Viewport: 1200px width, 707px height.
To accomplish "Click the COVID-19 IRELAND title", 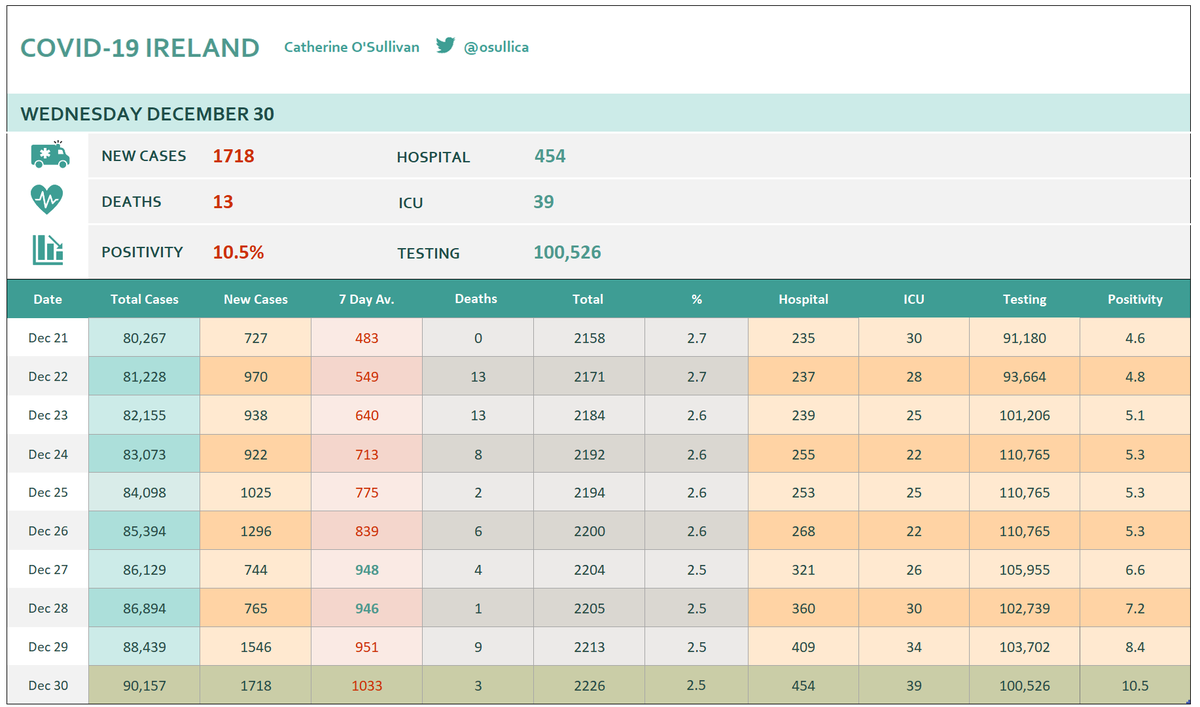I will pos(140,48).
